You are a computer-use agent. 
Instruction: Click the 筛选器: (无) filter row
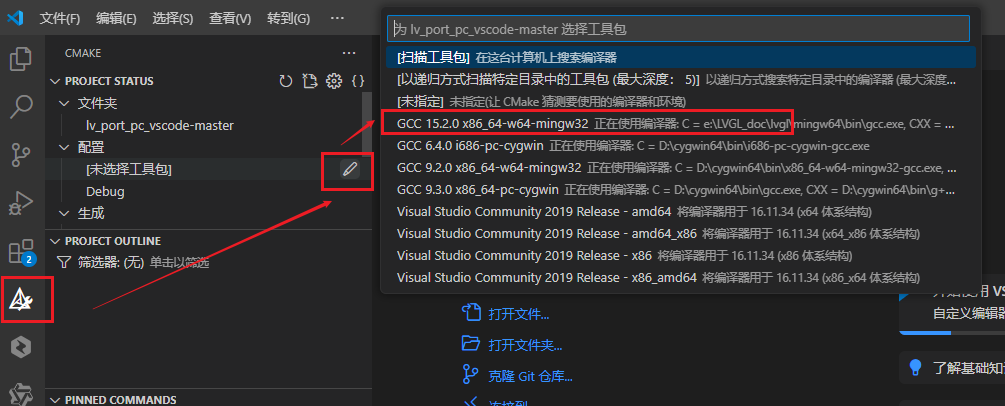coord(208,262)
